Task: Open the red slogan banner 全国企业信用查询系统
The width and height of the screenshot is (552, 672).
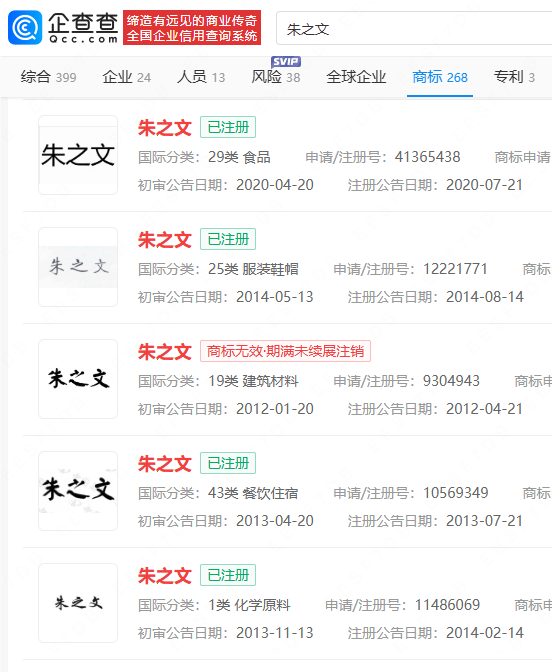Action: (x=192, y=28)
